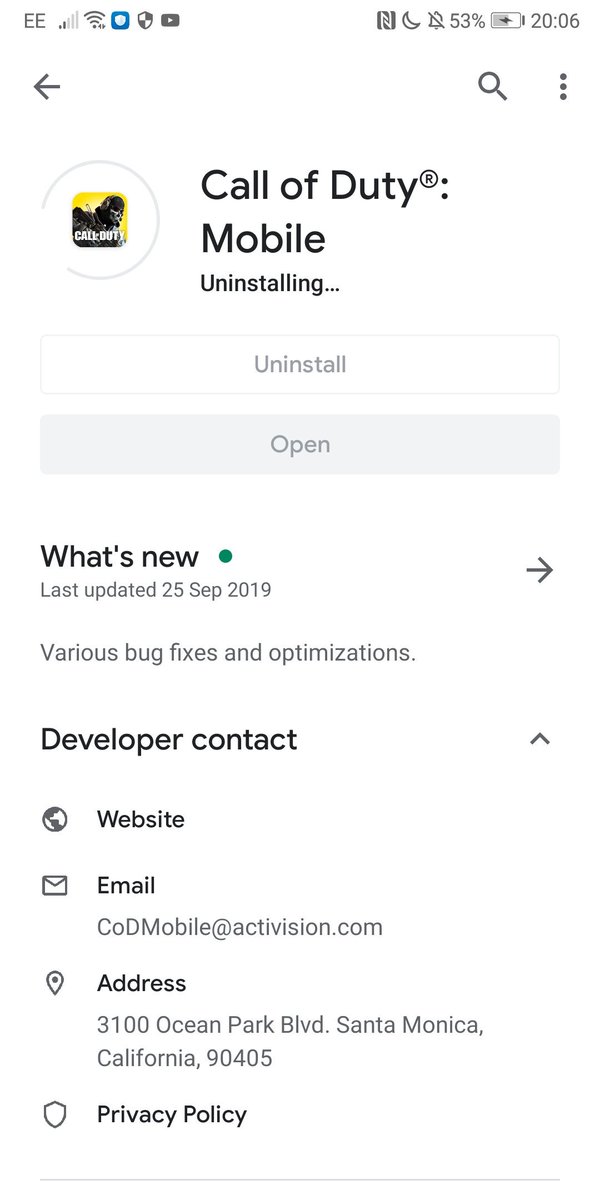Tap the Address location pin icon
The width and height of the screenshot is (600, 1200).
pos(55,984)
